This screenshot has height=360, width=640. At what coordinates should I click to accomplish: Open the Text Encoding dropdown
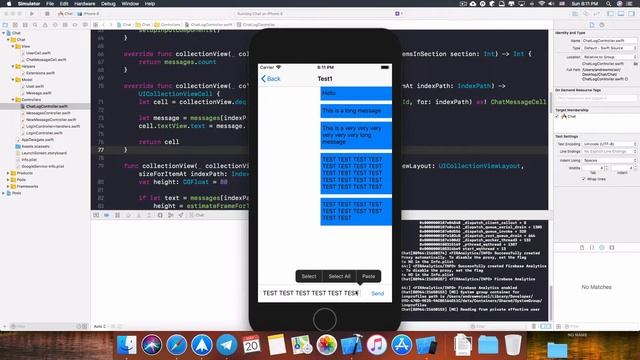coord(609,144)
